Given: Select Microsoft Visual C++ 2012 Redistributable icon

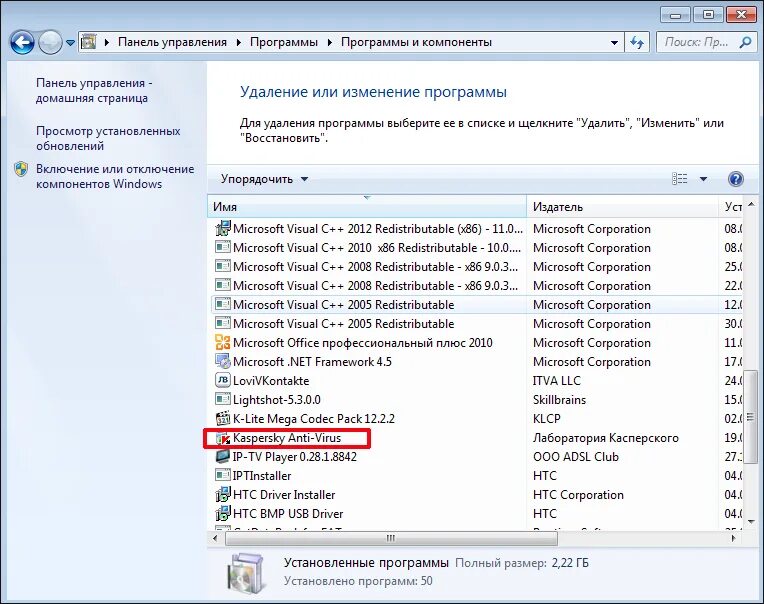Looking at the screenshot, I should pos(223,228).
